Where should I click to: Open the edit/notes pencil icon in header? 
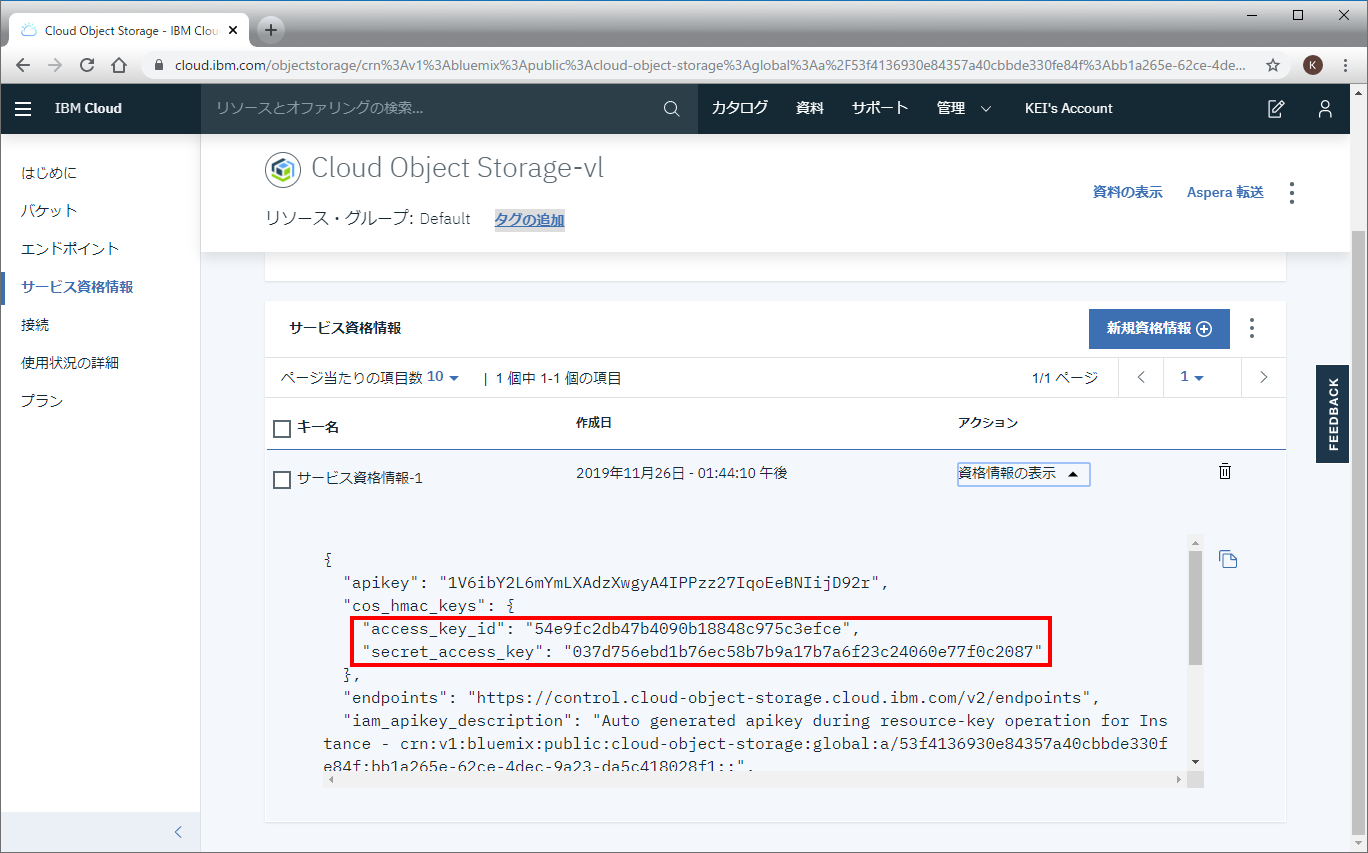pos(1276,109)
